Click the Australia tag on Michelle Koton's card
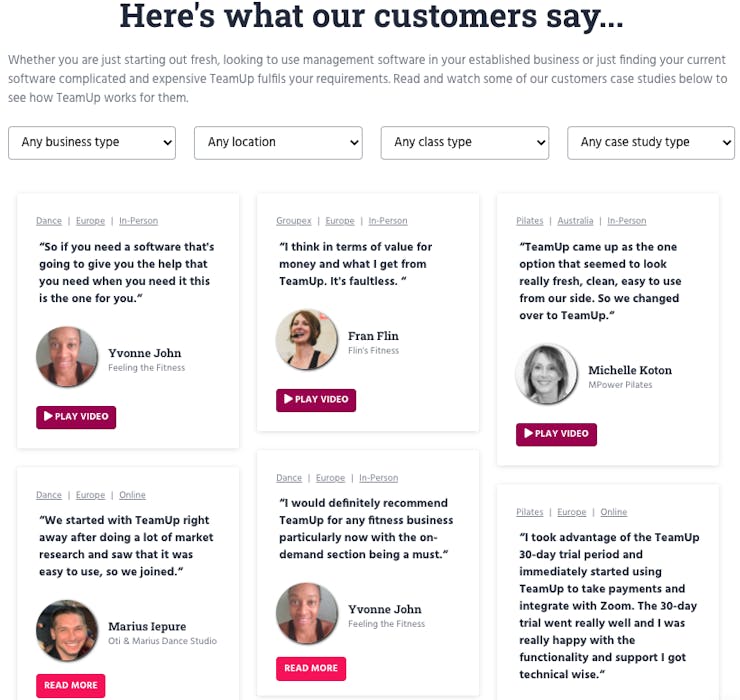 [575, 221]
